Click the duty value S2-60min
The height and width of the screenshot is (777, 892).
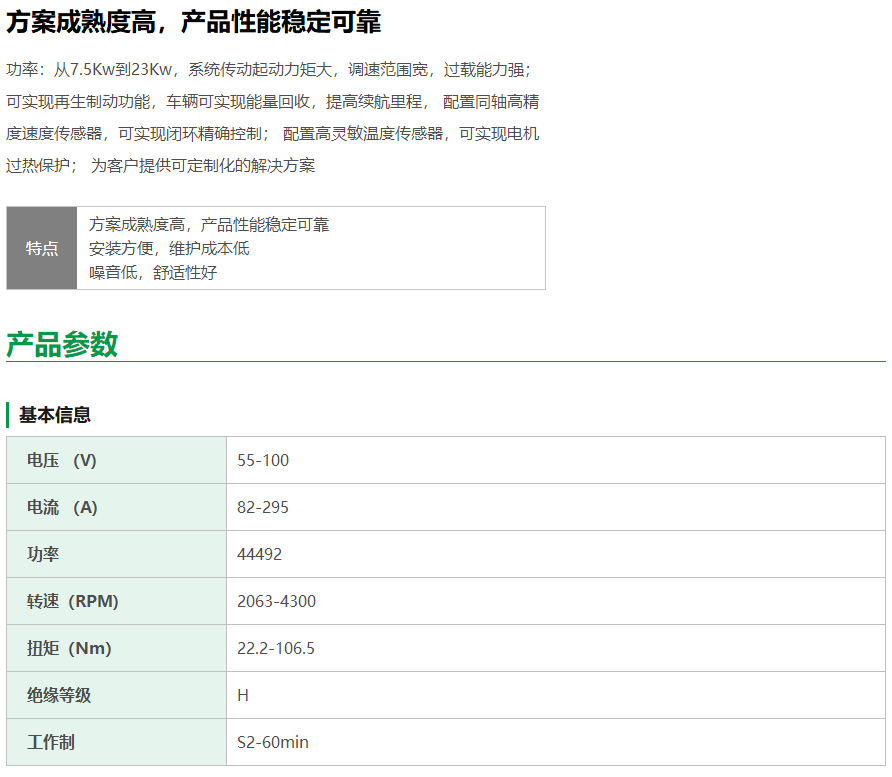point(273,742)
